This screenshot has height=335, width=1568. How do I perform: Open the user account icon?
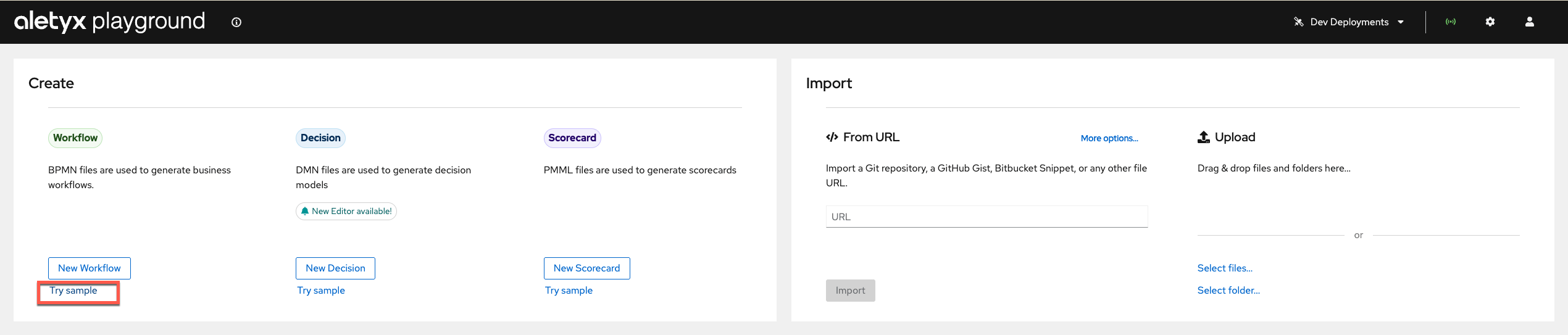pos(1530,22)
